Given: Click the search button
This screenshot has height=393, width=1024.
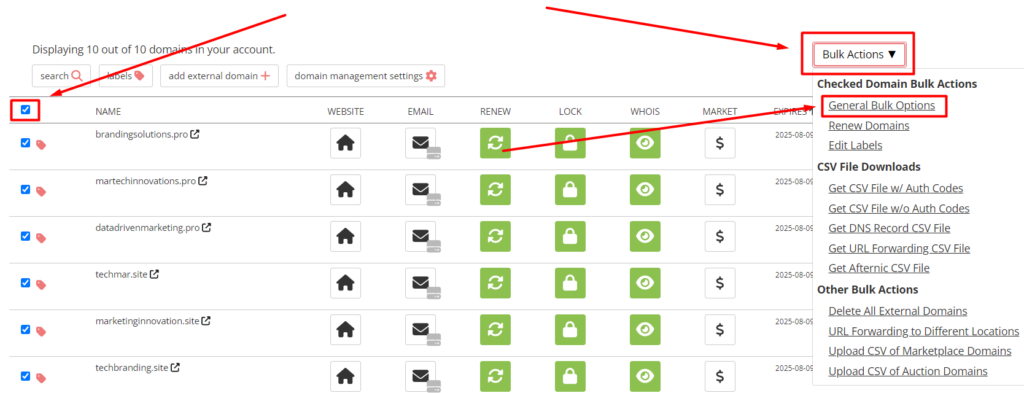Looking at the screenshot, I should point(61,76).
